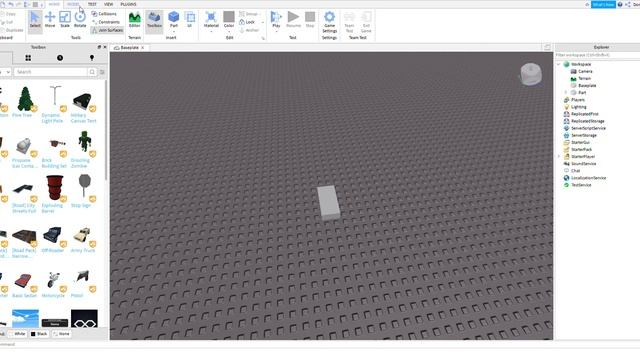Select the SoundService in Explorer

(x=580, y=164)
